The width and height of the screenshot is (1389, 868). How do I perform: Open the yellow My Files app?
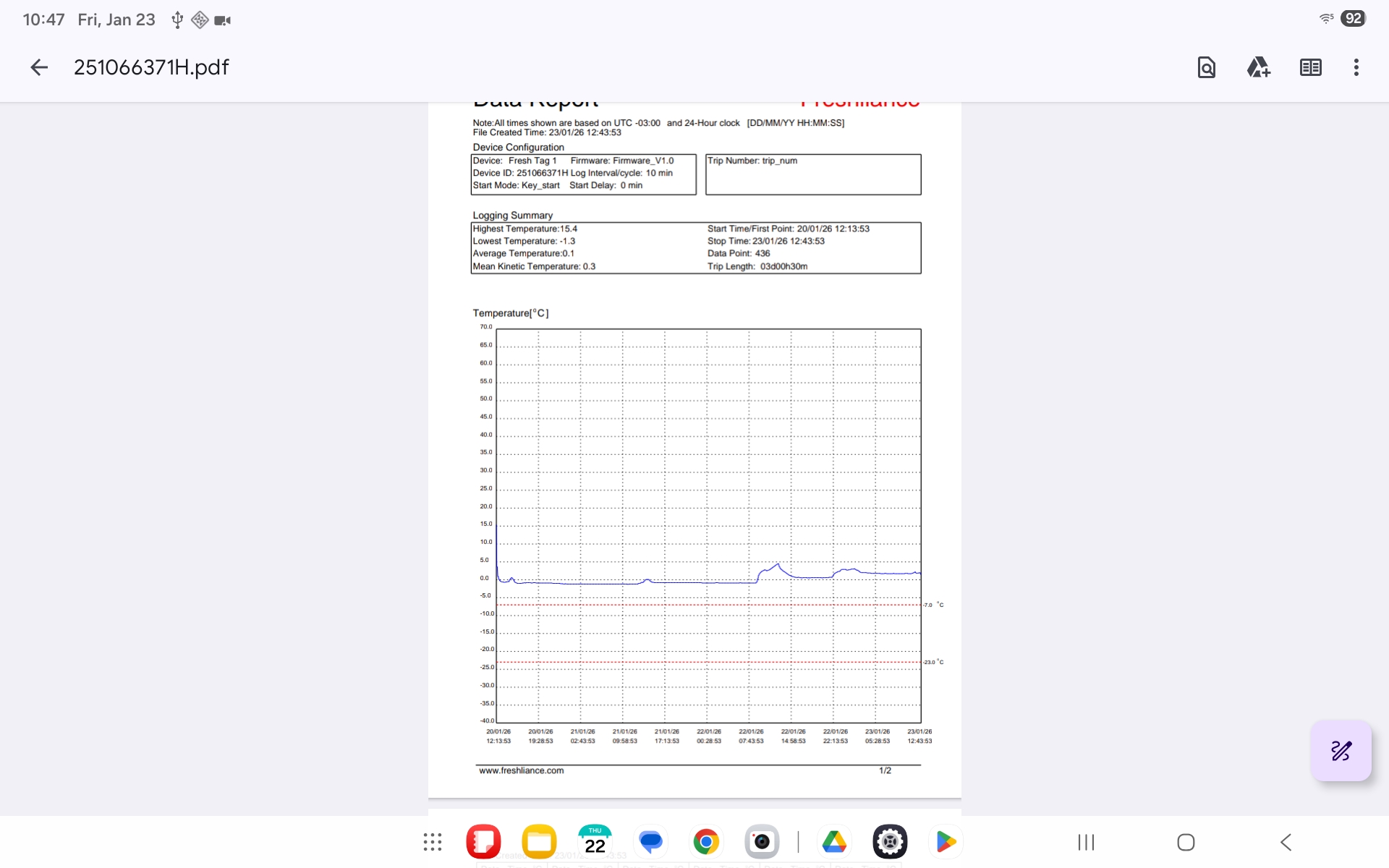tap(539, 842)
